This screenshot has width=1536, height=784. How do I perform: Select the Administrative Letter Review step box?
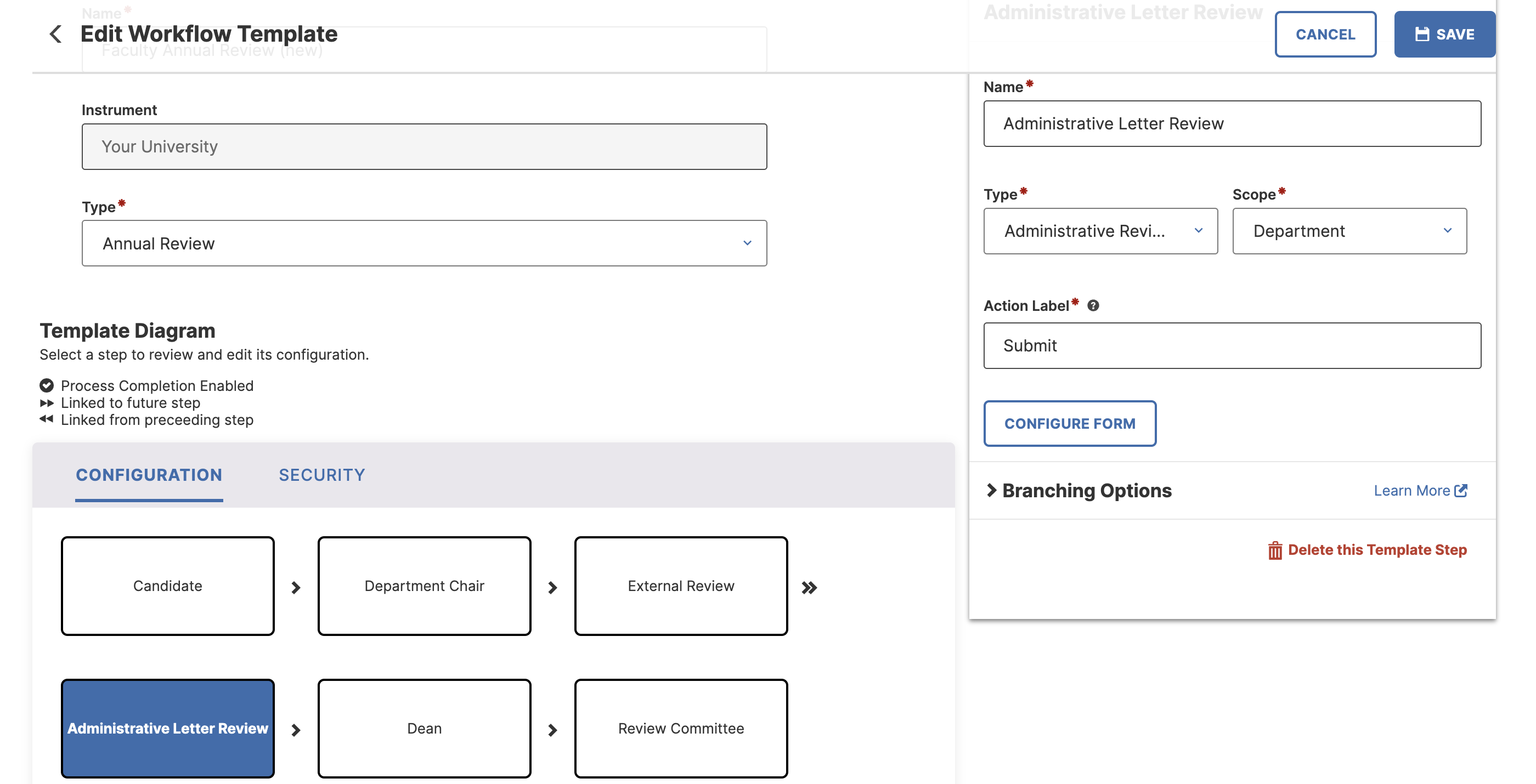tap(167, 729)
